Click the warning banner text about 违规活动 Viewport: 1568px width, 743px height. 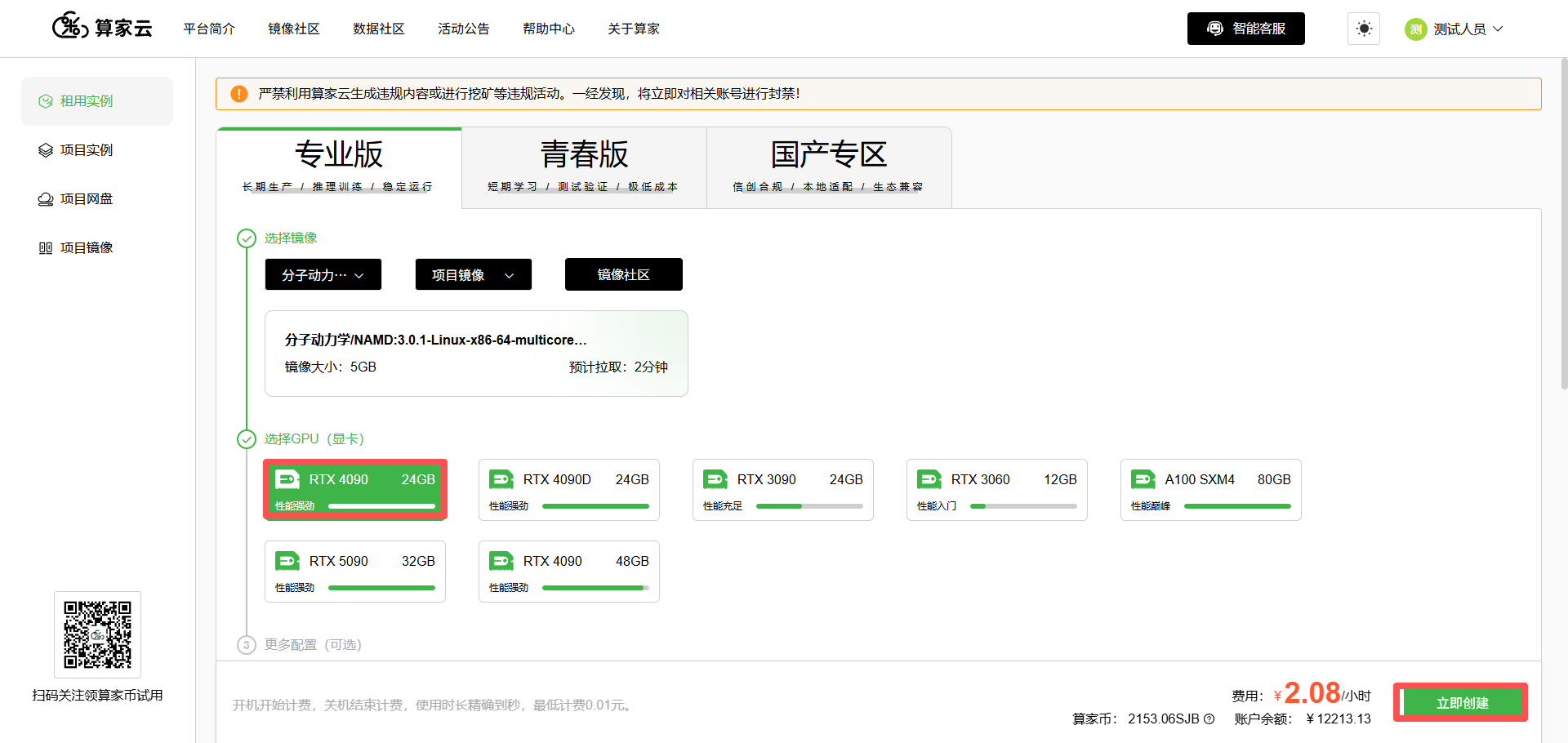click(x=529, y=94)
